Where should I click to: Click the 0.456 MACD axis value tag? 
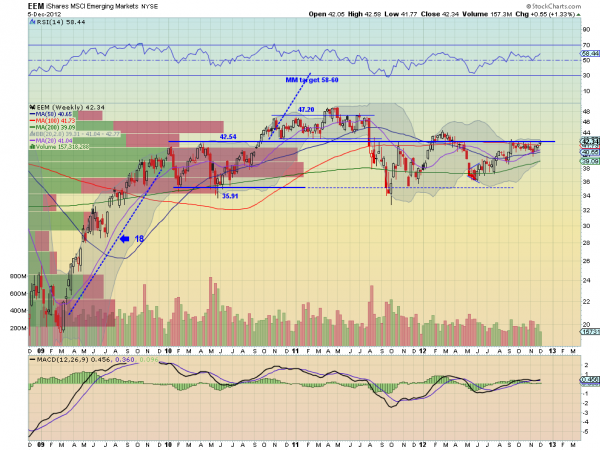[x=590, y=379]
